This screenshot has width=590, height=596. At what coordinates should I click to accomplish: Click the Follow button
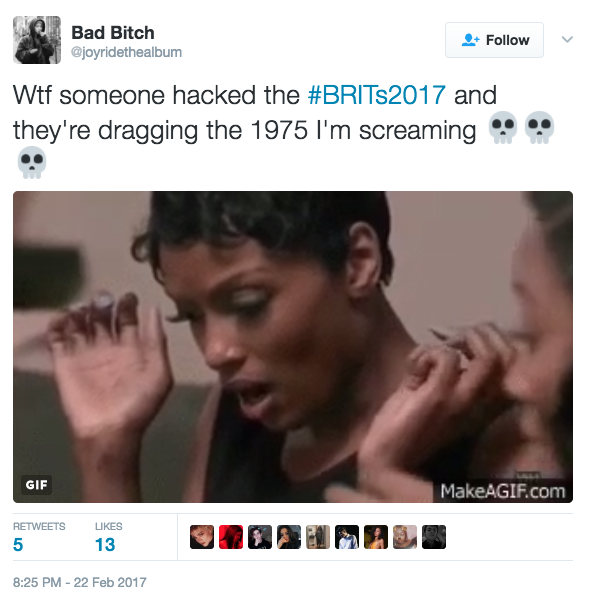(x=494, y=40)
